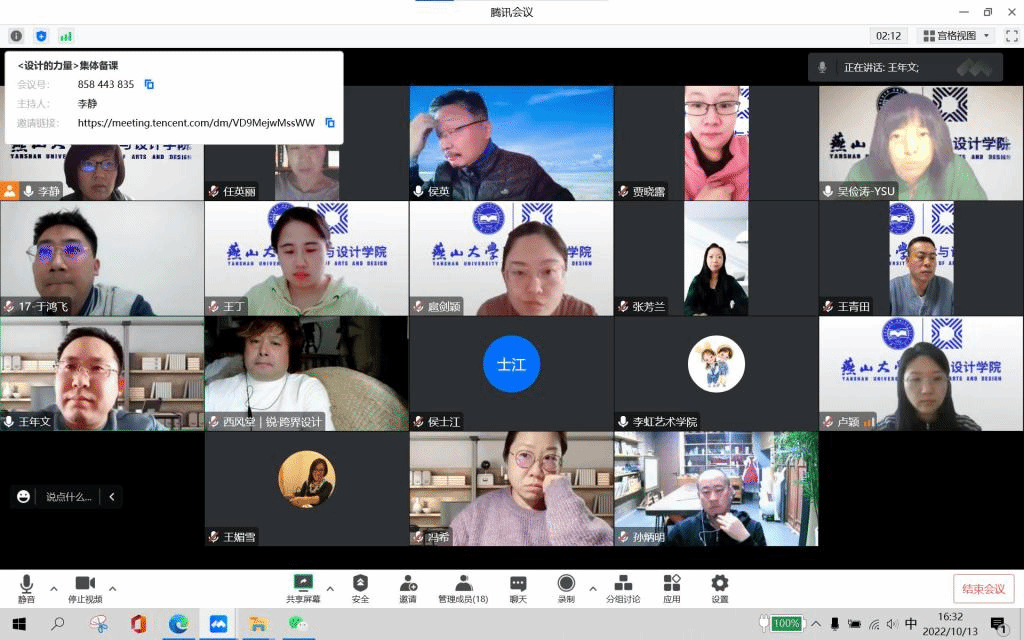Copy the invitation link
The width and height of the screenshot is (1024, 640).
330,123
